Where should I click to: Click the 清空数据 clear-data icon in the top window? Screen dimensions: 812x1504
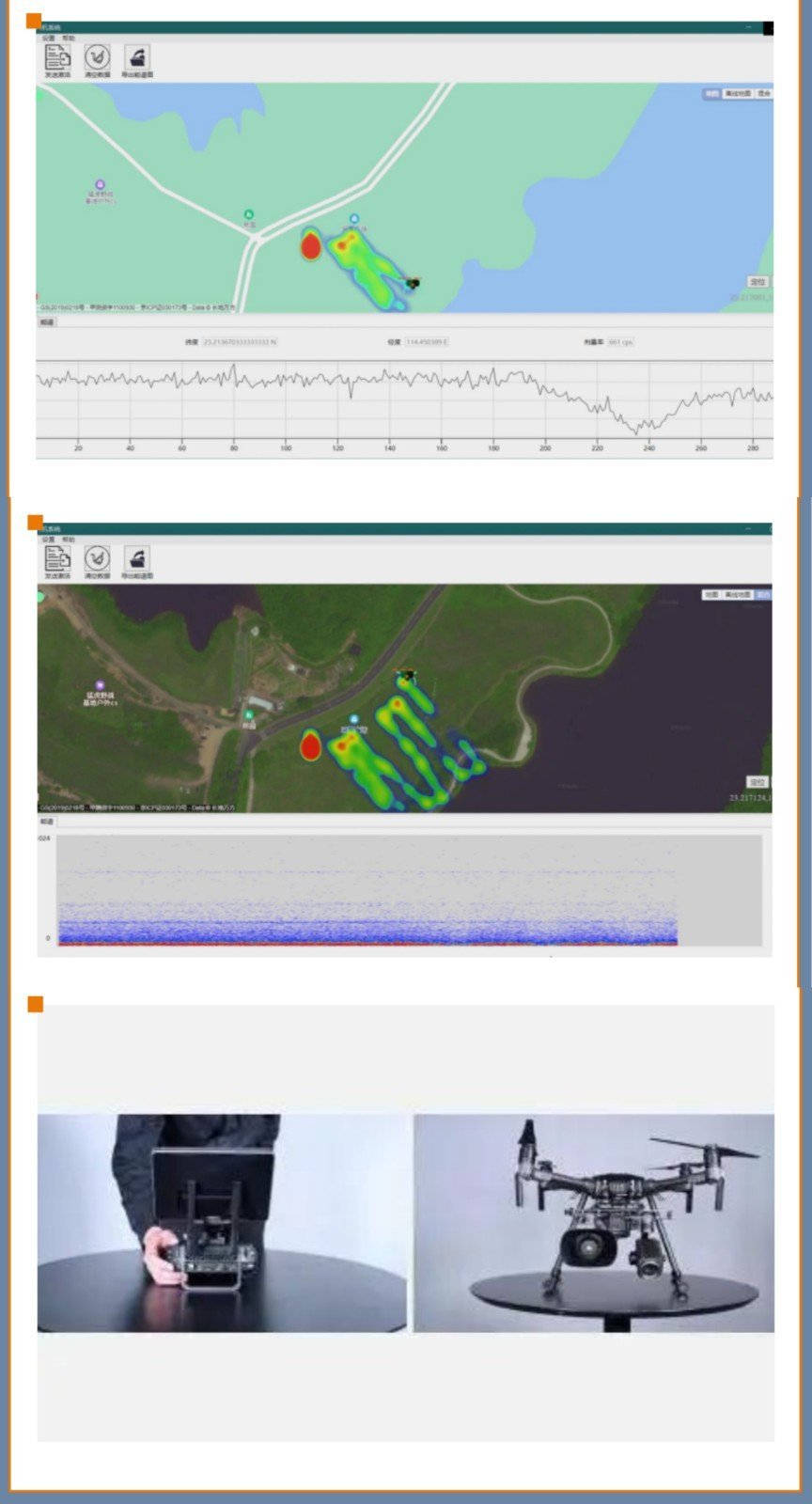tap(97, 57)
